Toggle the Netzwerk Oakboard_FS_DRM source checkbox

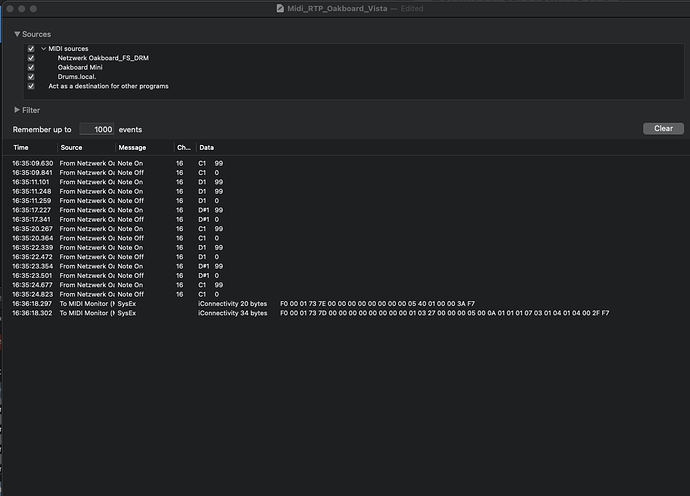[31, 58]
